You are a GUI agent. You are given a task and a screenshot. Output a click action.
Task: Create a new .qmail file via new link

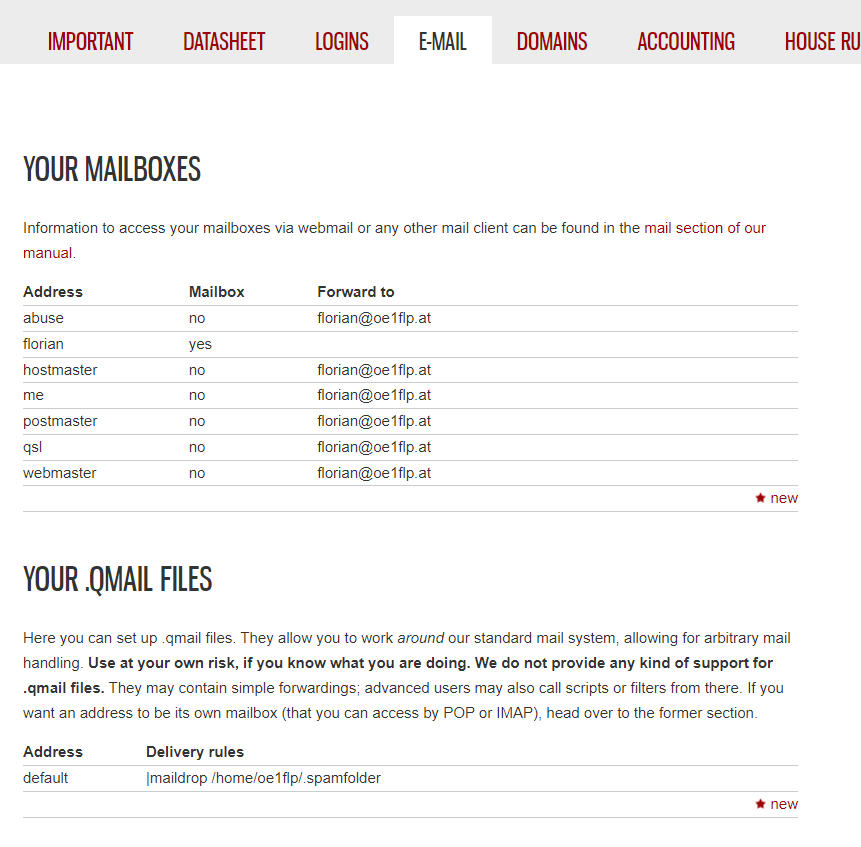click(x=784, y=804)
